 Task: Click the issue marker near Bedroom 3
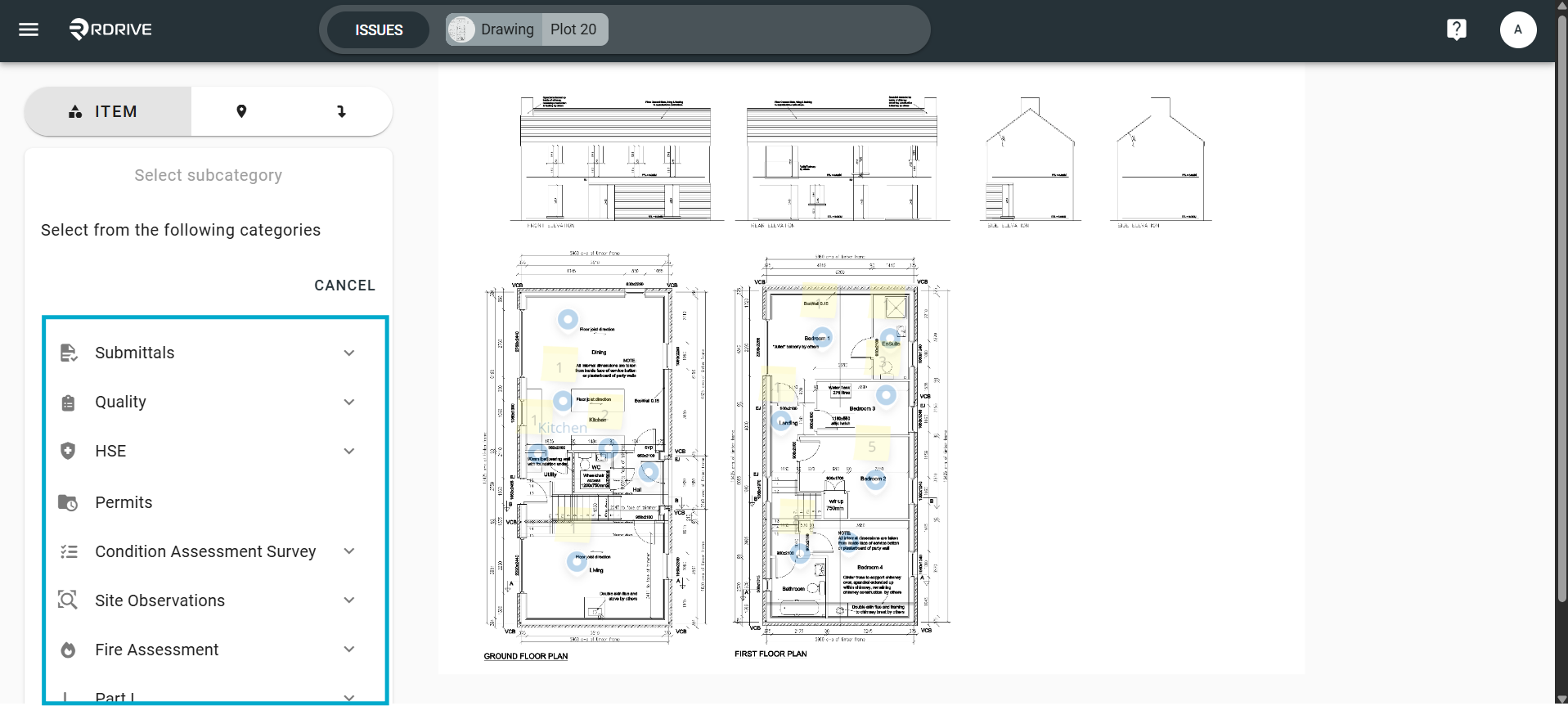(886, 395)
